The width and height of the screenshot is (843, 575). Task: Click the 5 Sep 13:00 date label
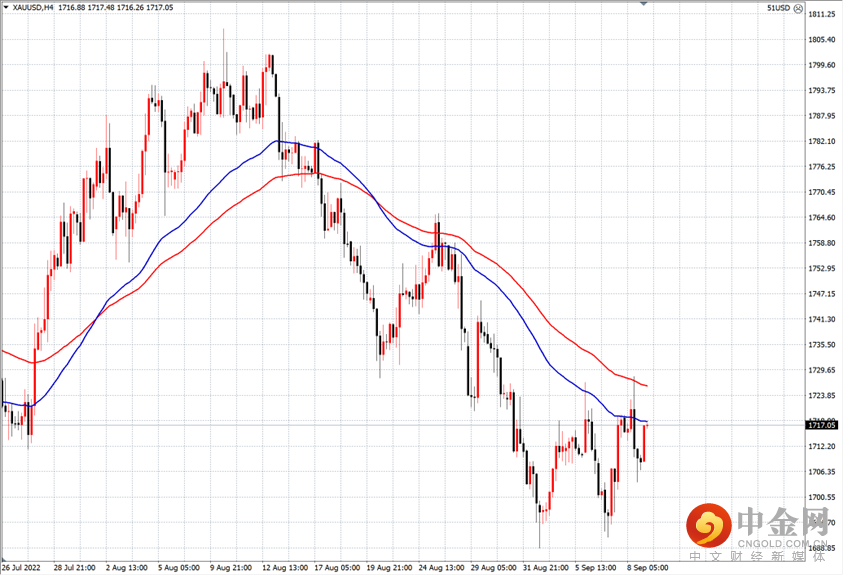[596, 567]
